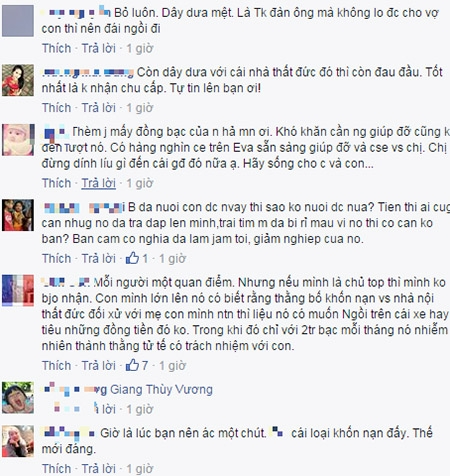
Task: Open the blank gray avatar of first commenter
Action: 18,21
